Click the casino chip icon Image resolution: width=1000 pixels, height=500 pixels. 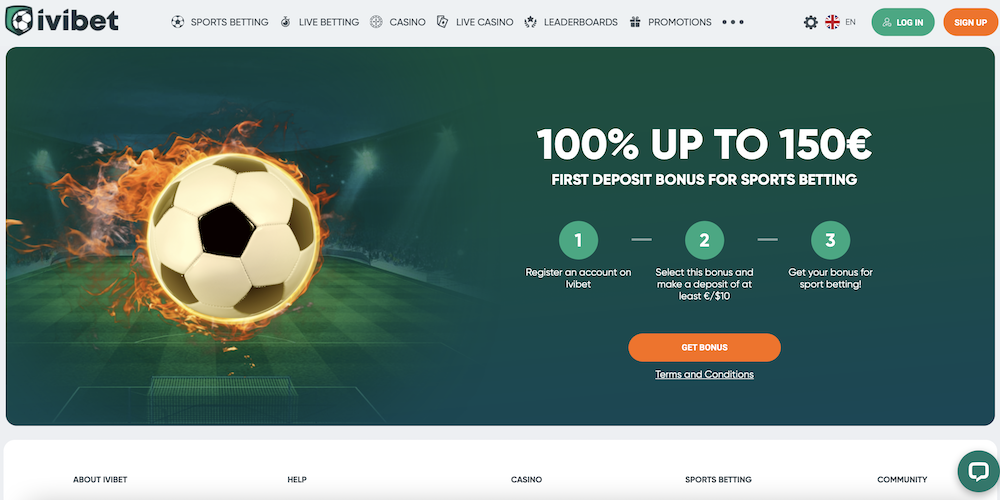tap(376, 22)
